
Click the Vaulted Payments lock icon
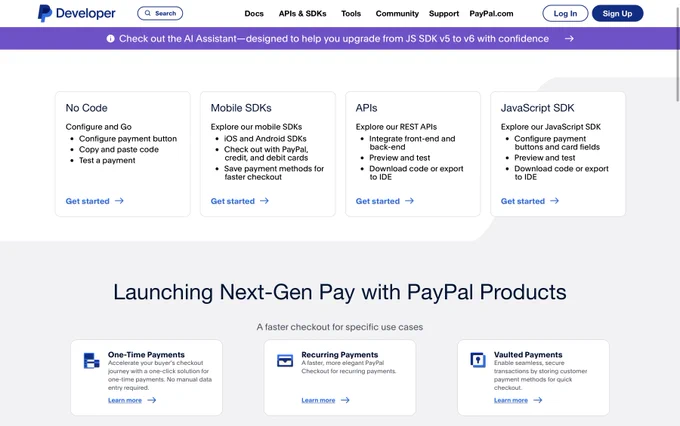click(x=478, y=360)
